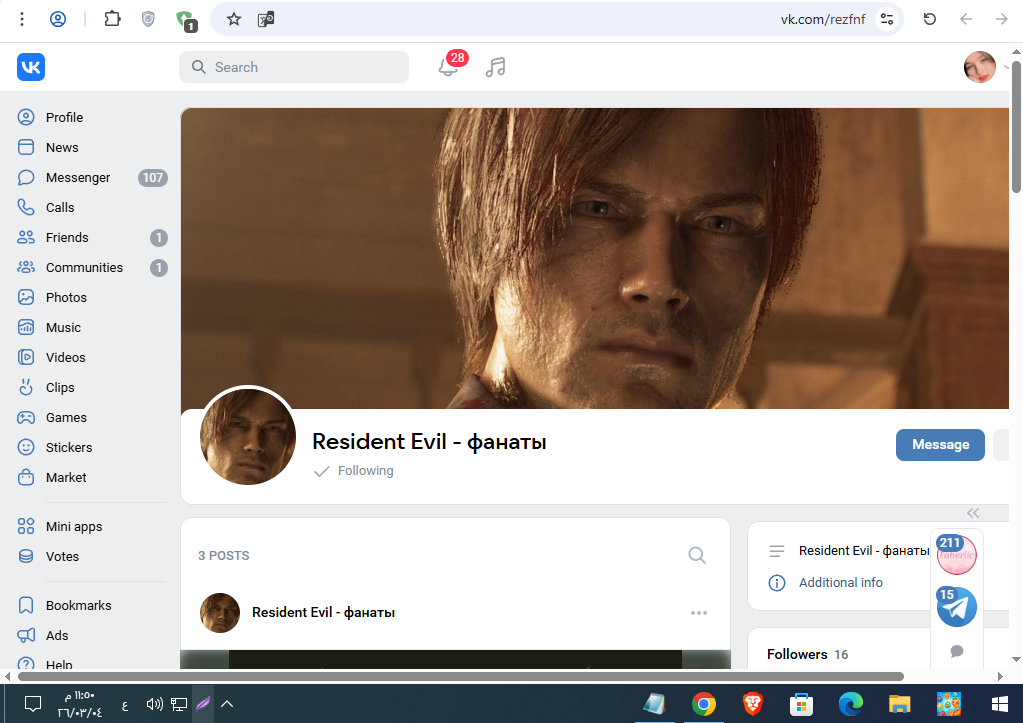Open Bookmarks in the left menu

click(x=78, y=606)
